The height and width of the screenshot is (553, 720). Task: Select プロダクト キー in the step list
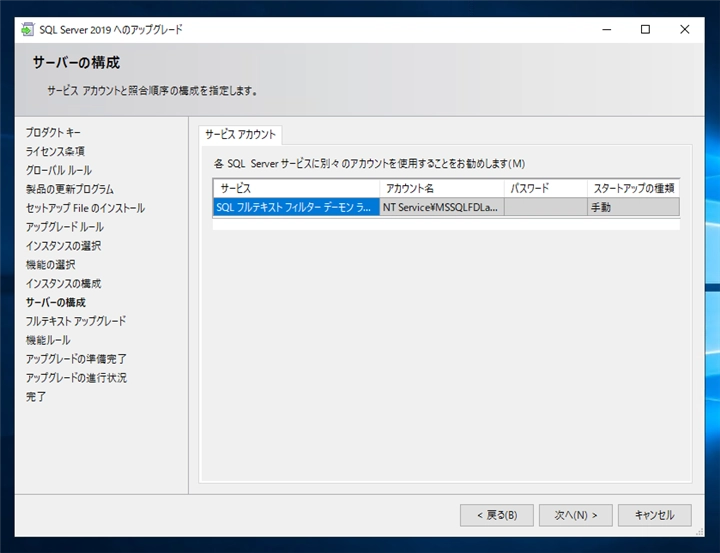(53, 133)
